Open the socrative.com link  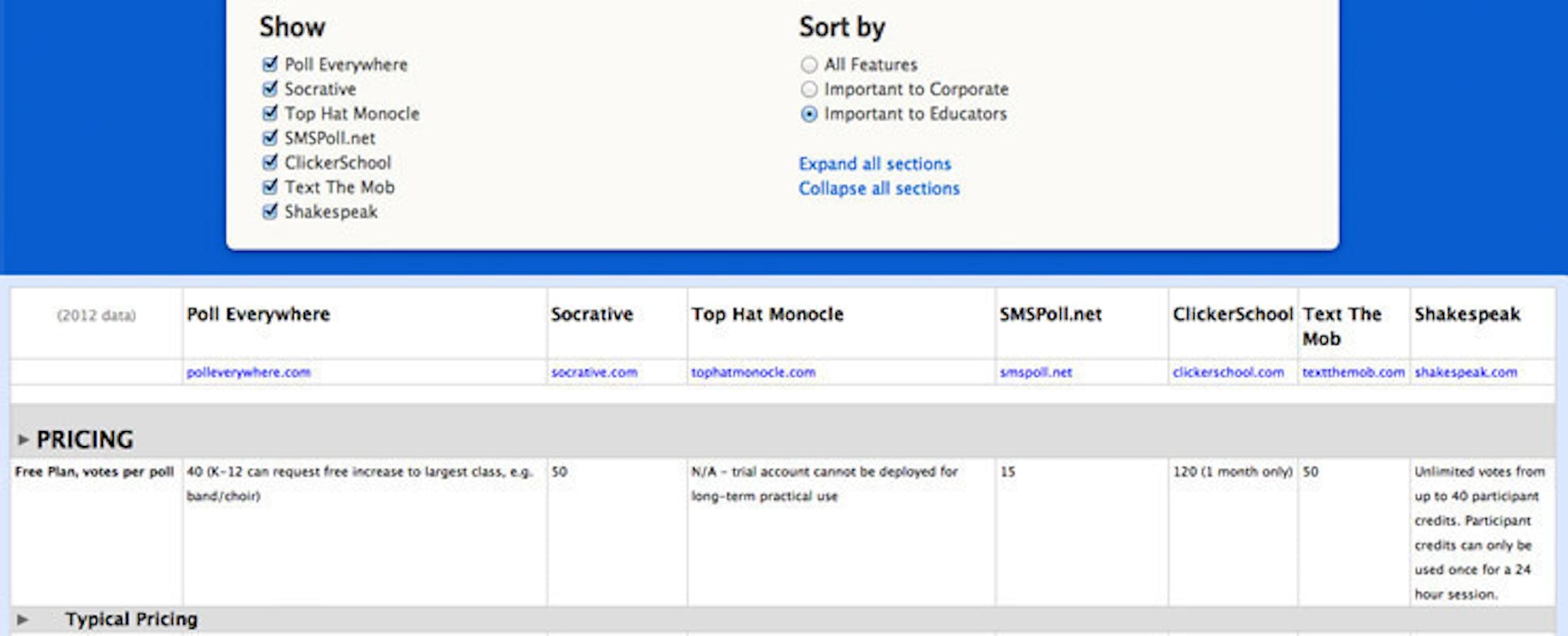click(x=594, y=372)
